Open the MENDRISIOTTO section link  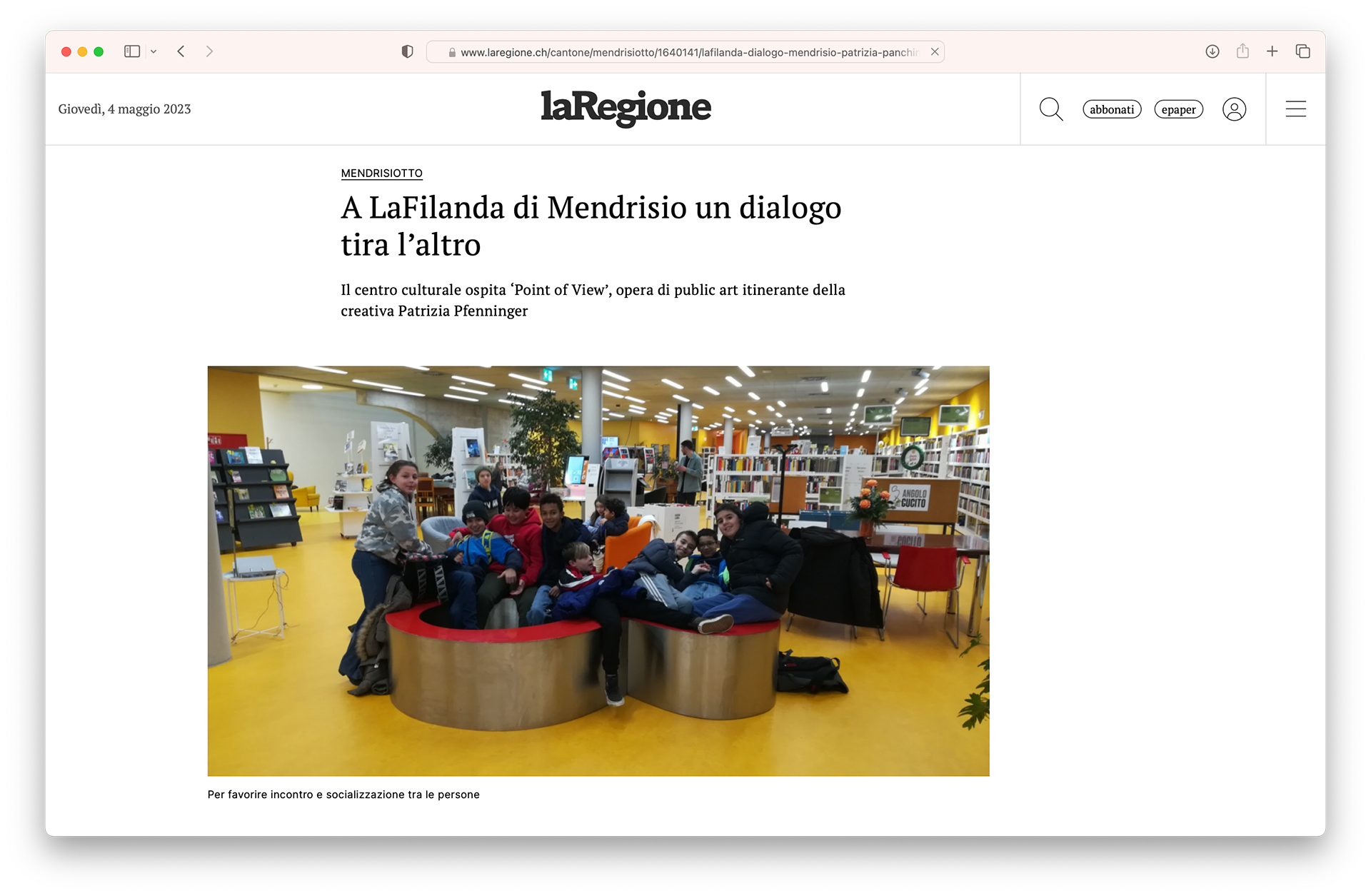tap(381, 173)
